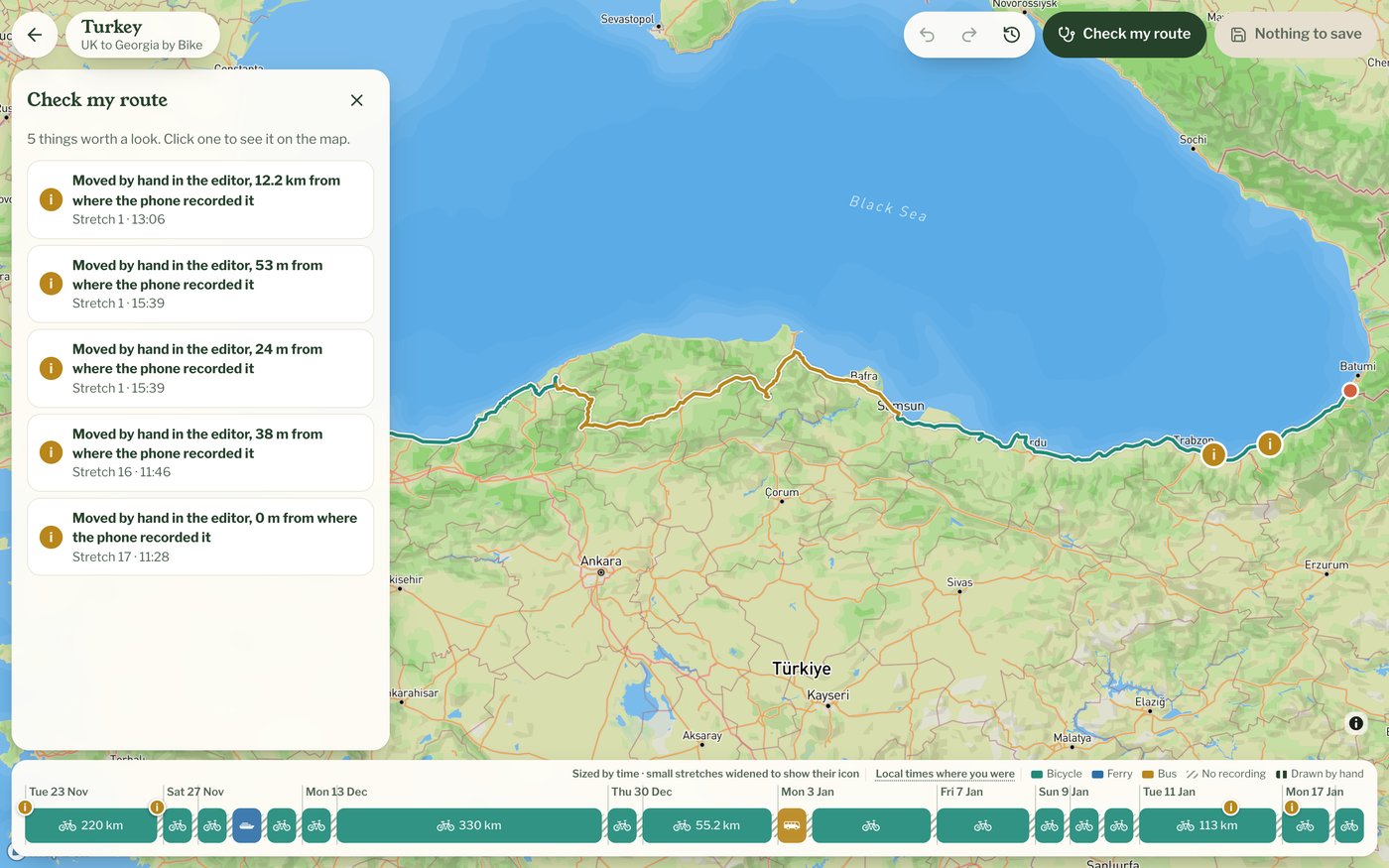1389x868 pixels.
Task: Click the info badge under Tue 23 Nov
Action: (26, 807)
